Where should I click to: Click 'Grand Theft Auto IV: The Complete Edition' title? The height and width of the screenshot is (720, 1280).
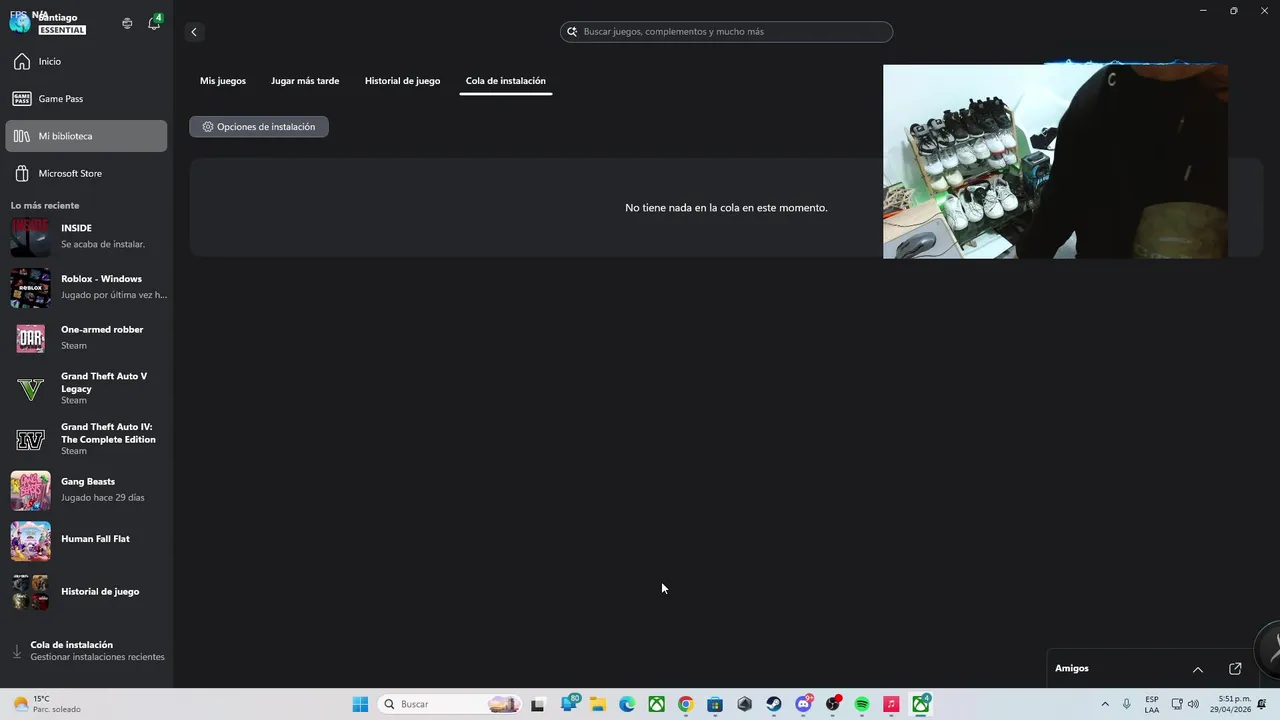coord(108,433)
